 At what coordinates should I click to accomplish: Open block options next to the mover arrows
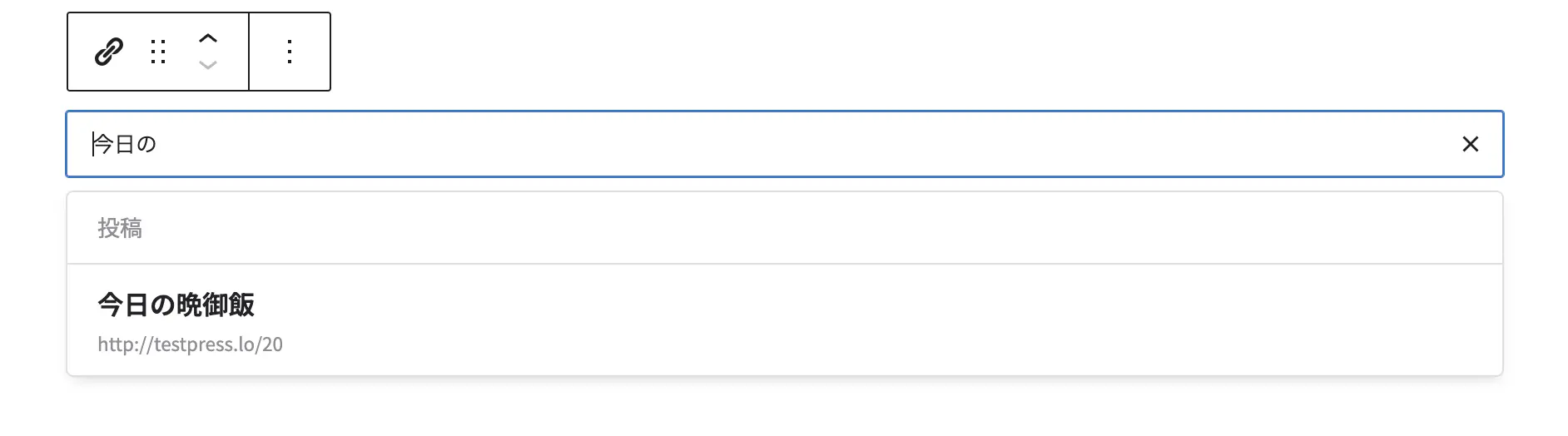pos(290,52)
